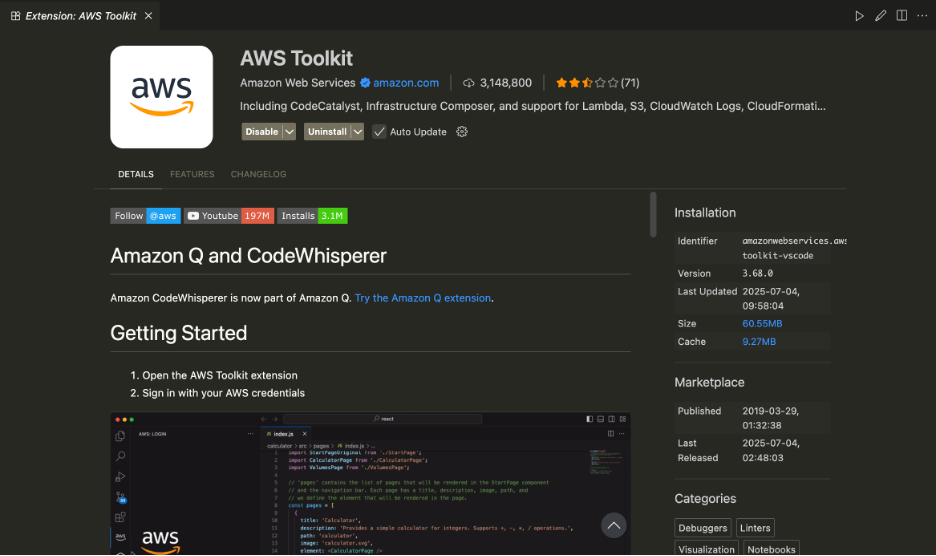
Task: Click the run play icon in the editor title bar
Action: [859, 16]
